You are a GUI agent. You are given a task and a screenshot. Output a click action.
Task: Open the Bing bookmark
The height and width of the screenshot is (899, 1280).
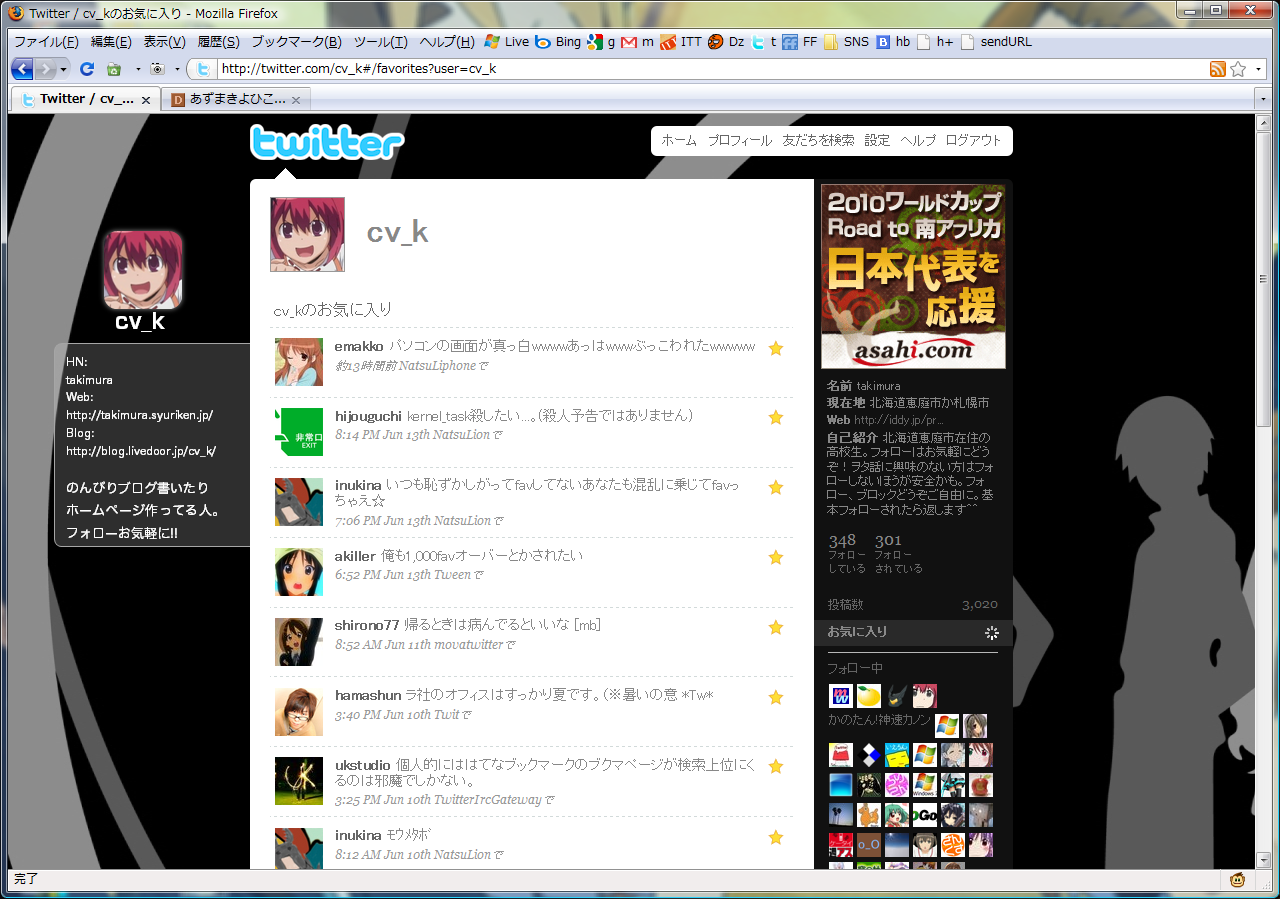pos(558,42)
